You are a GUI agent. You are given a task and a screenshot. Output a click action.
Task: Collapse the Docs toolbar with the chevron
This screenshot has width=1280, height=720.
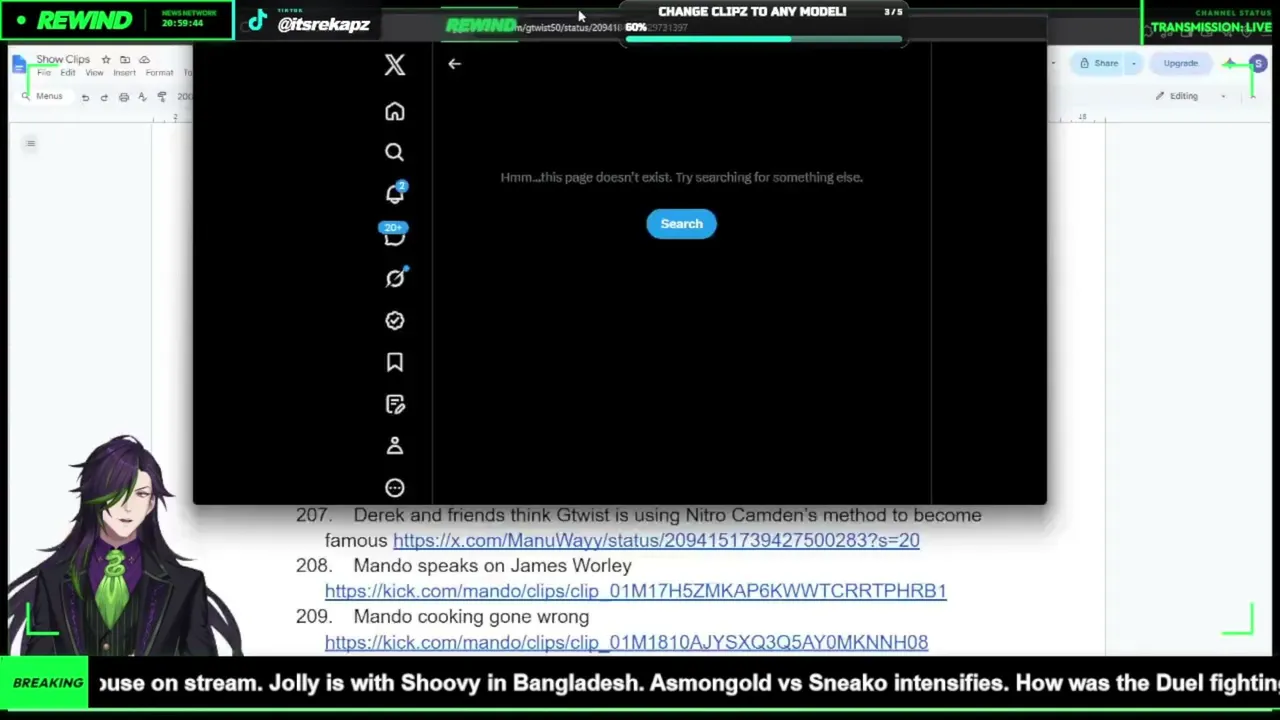point(1251,96)
